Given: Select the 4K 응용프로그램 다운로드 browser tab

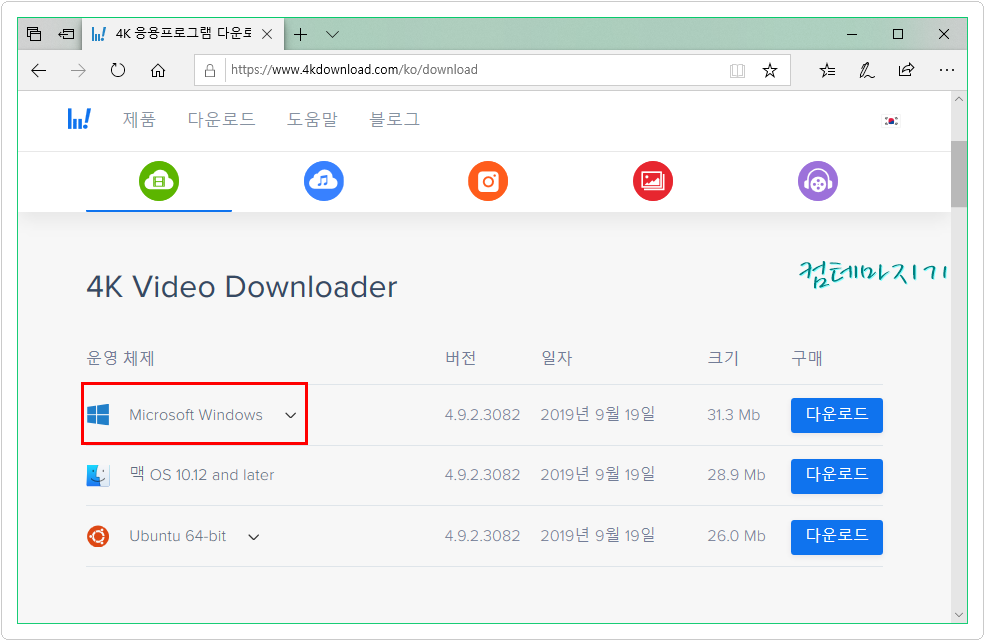Looking at the screenshot, I should coord(182,34).
